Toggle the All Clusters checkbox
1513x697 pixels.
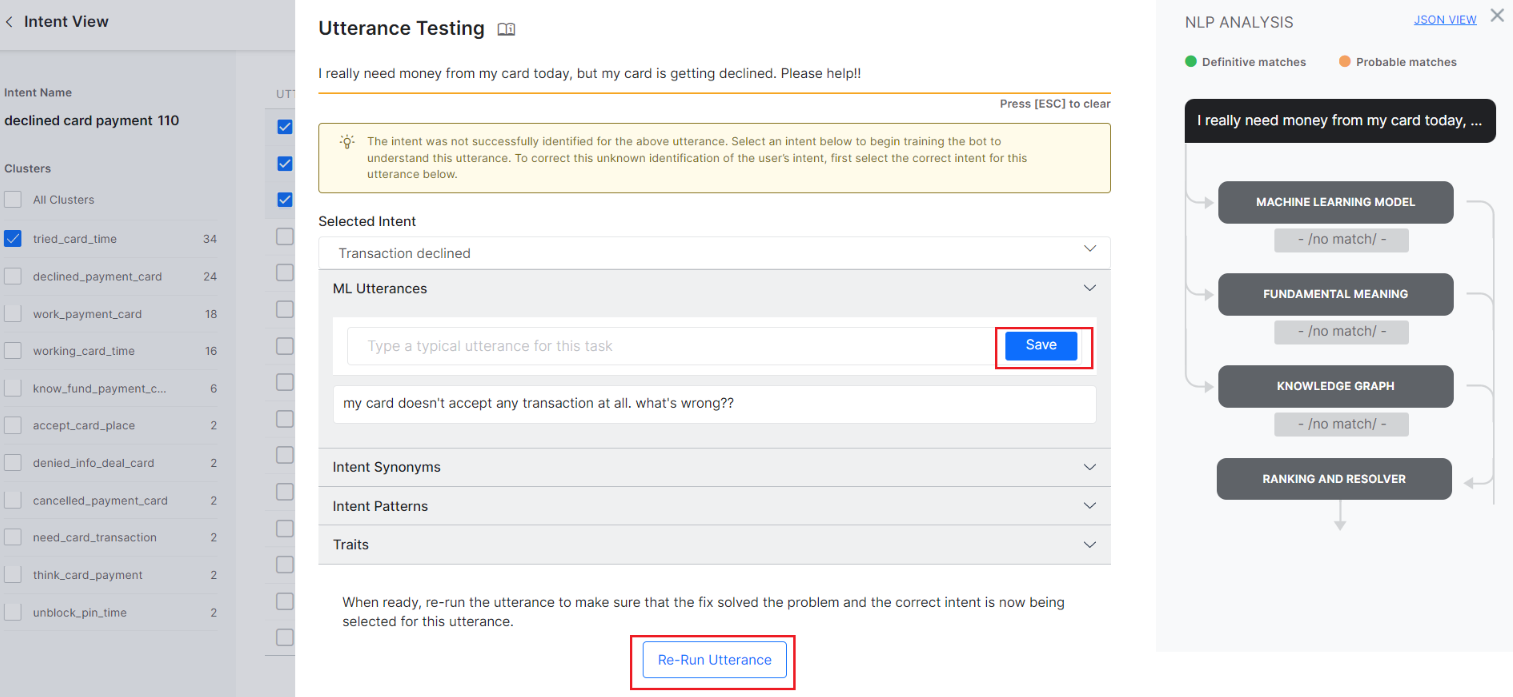pos(13,200)
